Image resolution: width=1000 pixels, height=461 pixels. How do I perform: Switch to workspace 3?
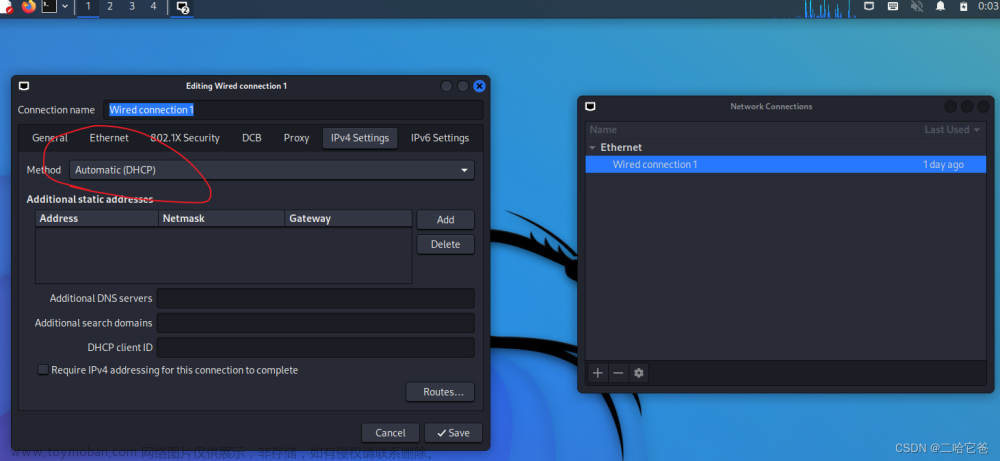coord(131,6)
